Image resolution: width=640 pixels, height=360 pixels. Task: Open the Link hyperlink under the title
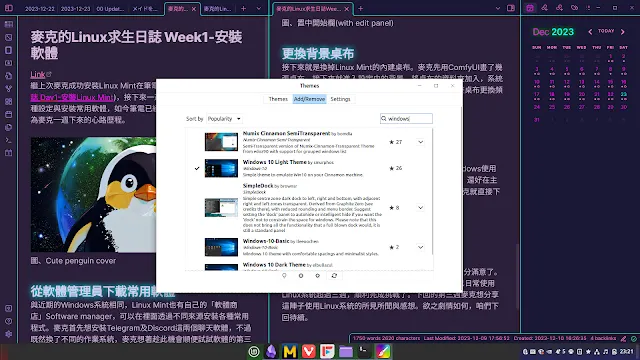pyautogui.click(x=38, y=74)
